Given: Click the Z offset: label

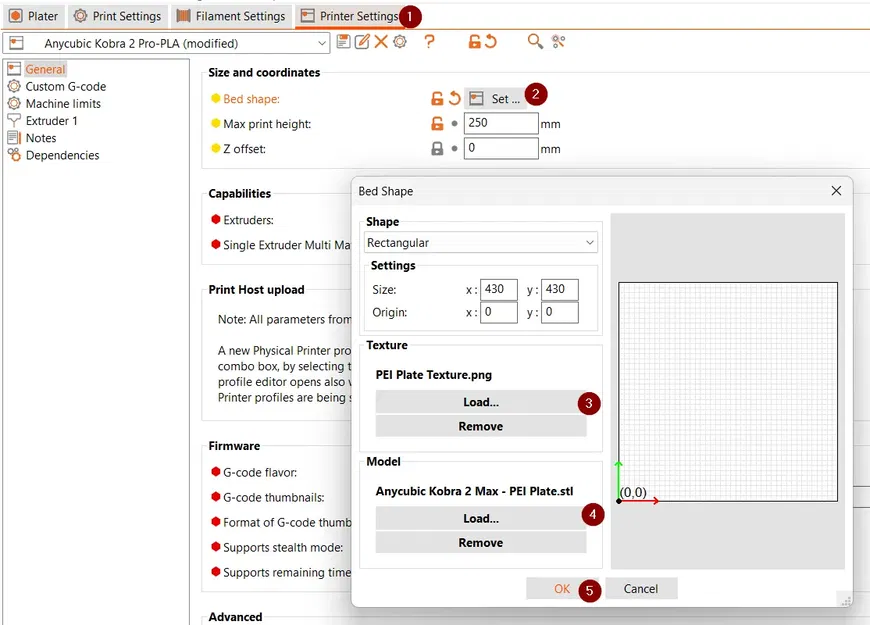Looking at the screenshot, I should (244, 149).
